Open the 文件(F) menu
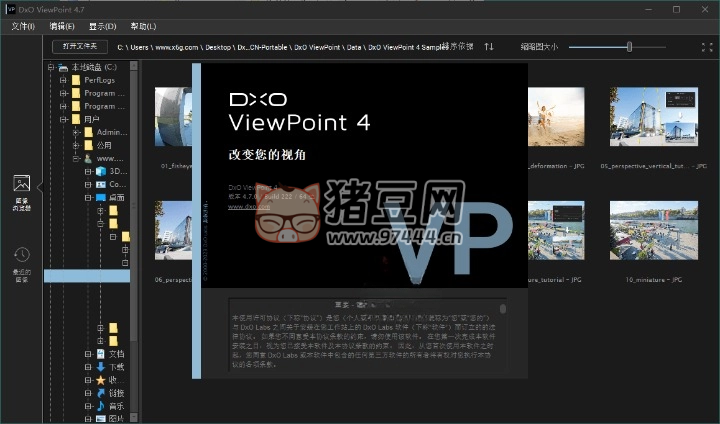The image size is (720, 424). tap(23, 26)
